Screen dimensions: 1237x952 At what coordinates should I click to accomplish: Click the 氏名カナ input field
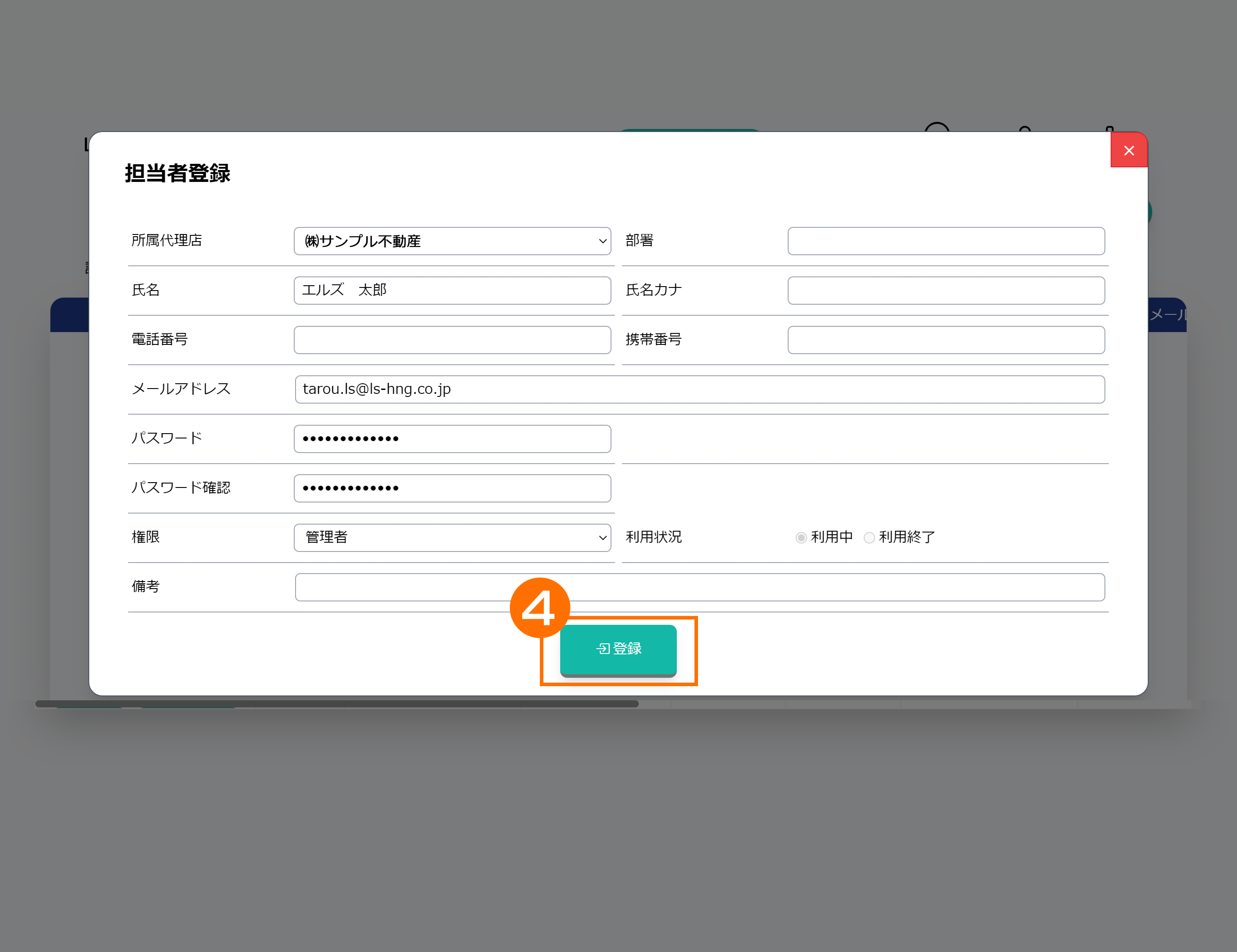point(945,291)
